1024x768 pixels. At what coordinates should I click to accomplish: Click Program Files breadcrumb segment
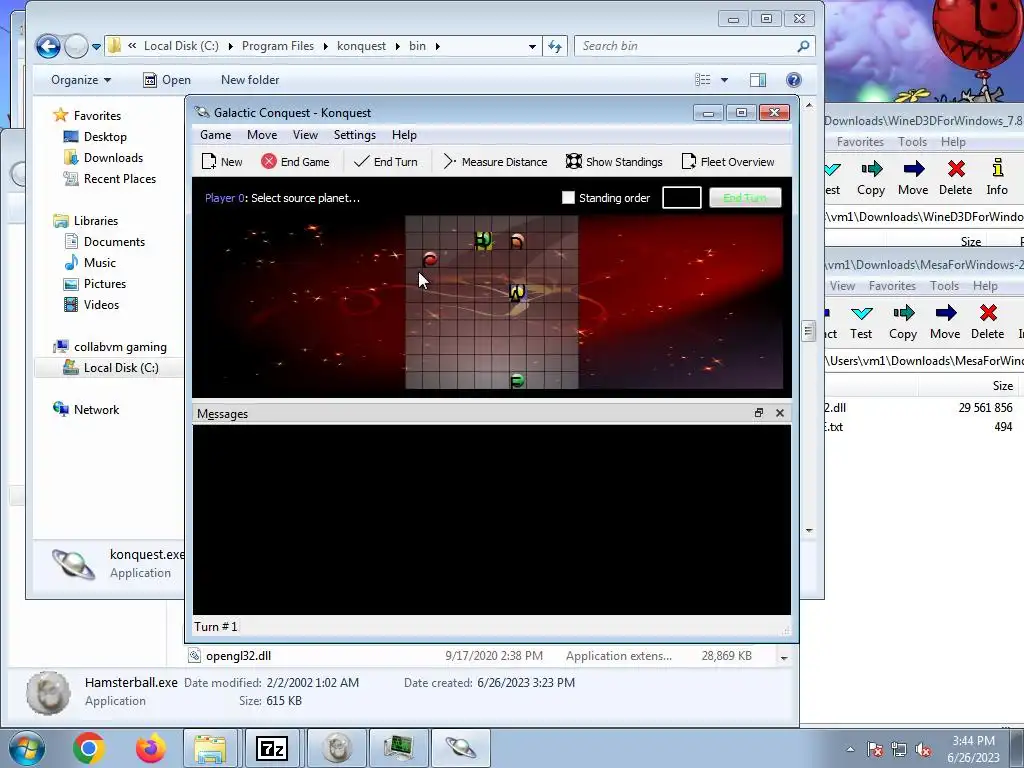[278, 46]
